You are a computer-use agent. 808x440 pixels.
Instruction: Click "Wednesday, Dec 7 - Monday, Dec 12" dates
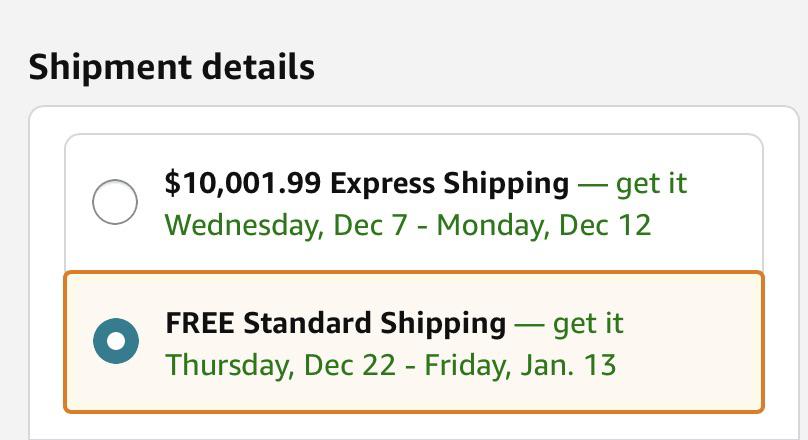pos(407,224)
